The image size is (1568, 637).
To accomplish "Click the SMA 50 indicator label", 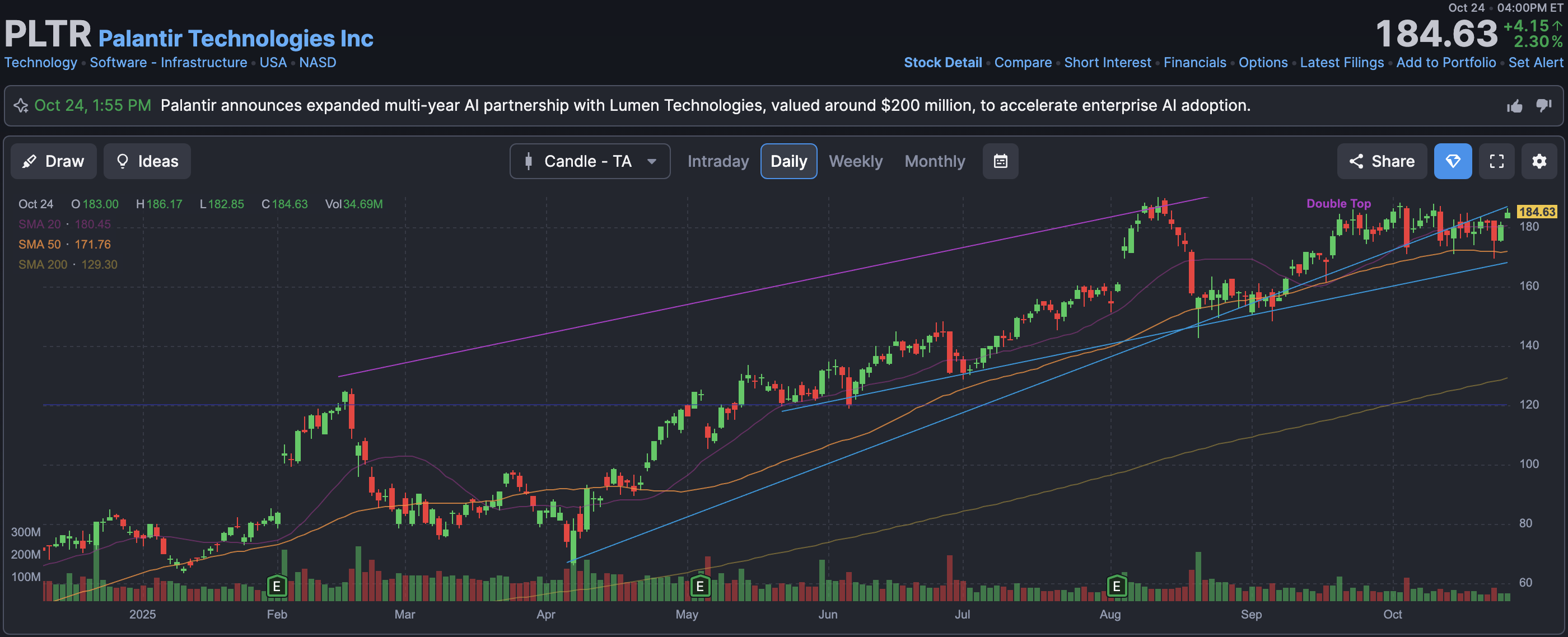I will point(40,245).
